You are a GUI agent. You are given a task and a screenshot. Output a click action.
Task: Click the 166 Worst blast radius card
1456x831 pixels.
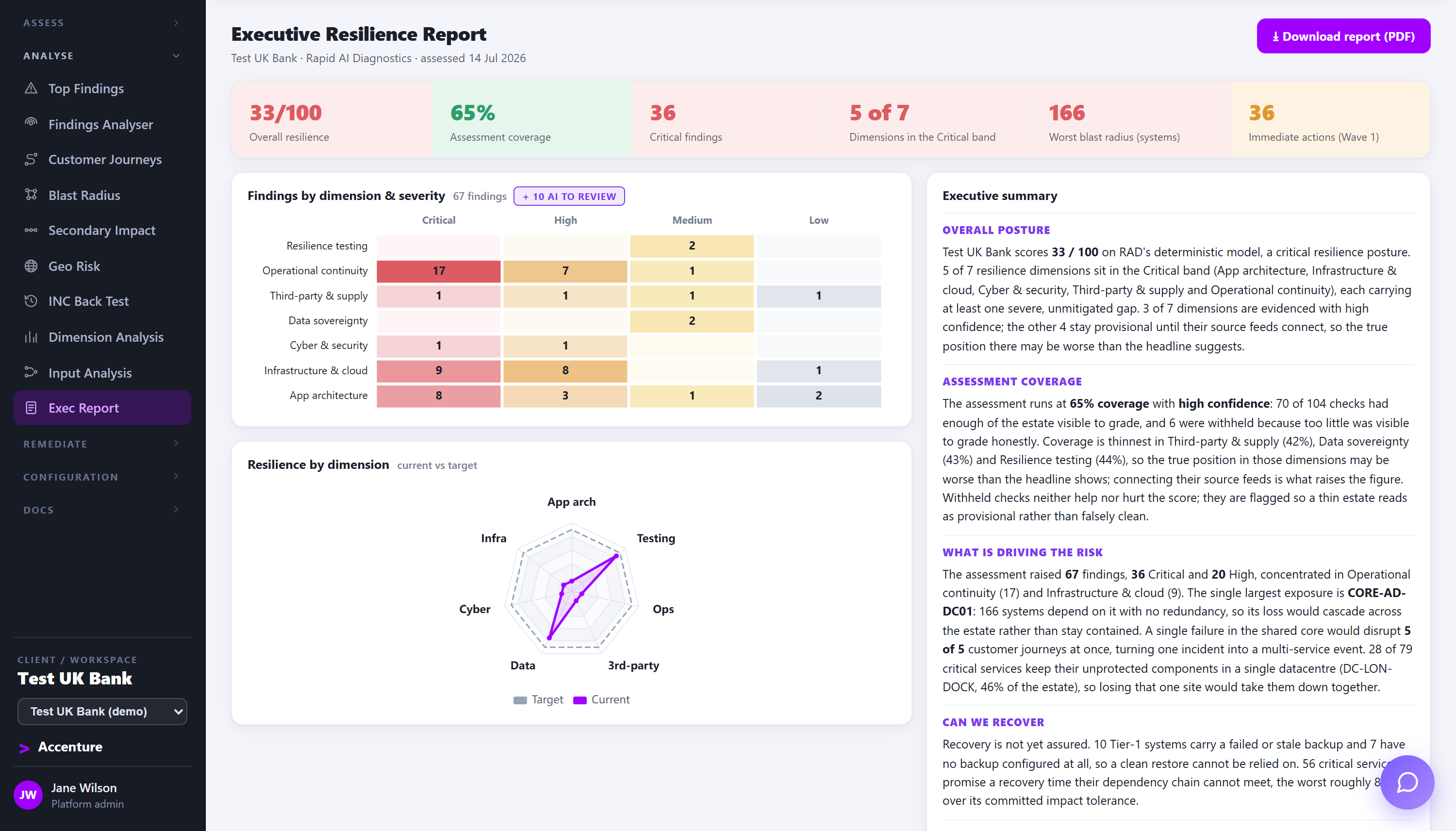[x=1131, y=119]
